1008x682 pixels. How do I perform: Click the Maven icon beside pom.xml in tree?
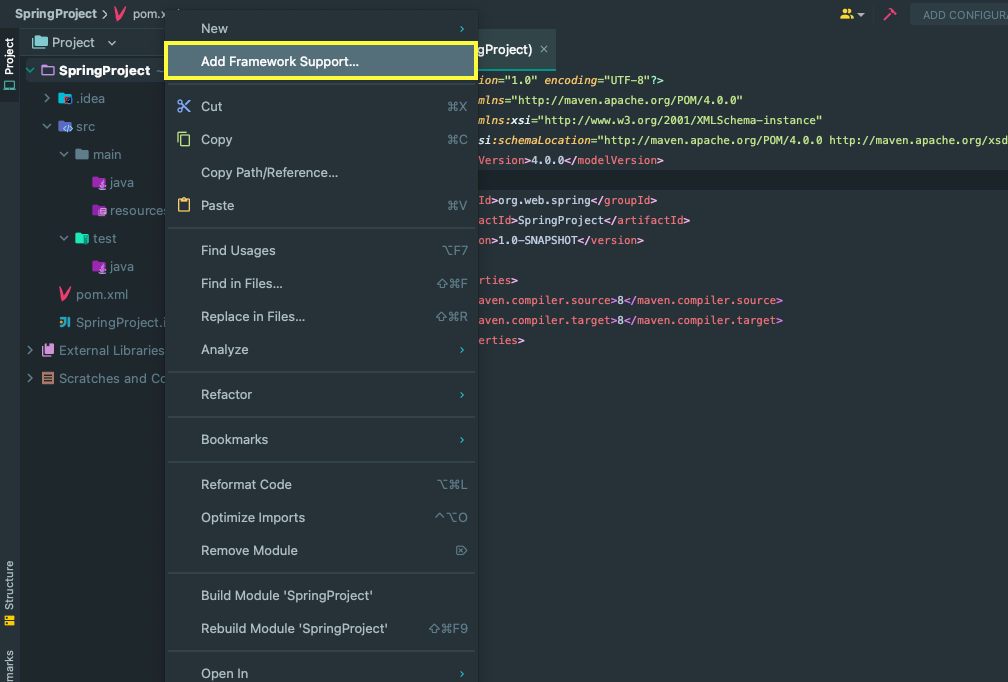pos(65,294)
